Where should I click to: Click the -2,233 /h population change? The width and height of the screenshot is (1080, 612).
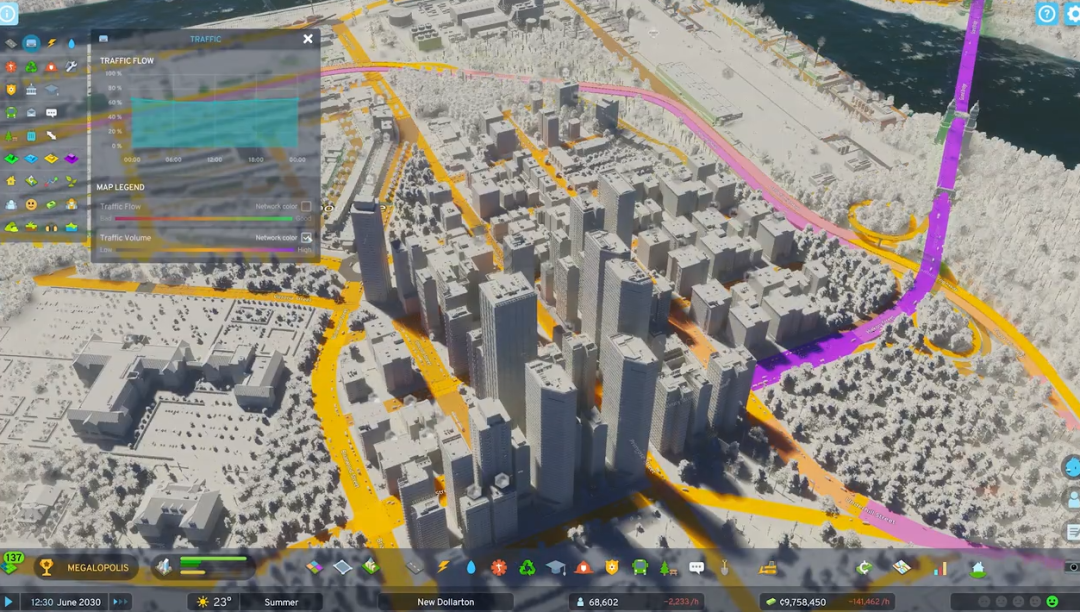tap(682, 602)
